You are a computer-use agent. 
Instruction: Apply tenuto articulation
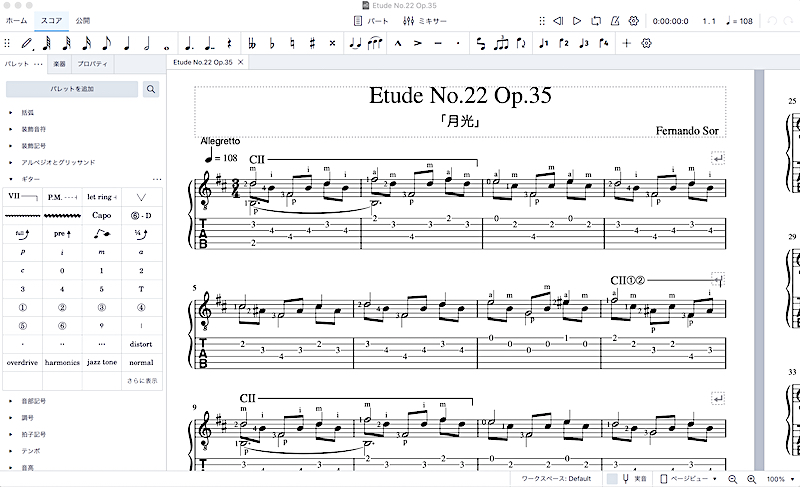point(438,44)
